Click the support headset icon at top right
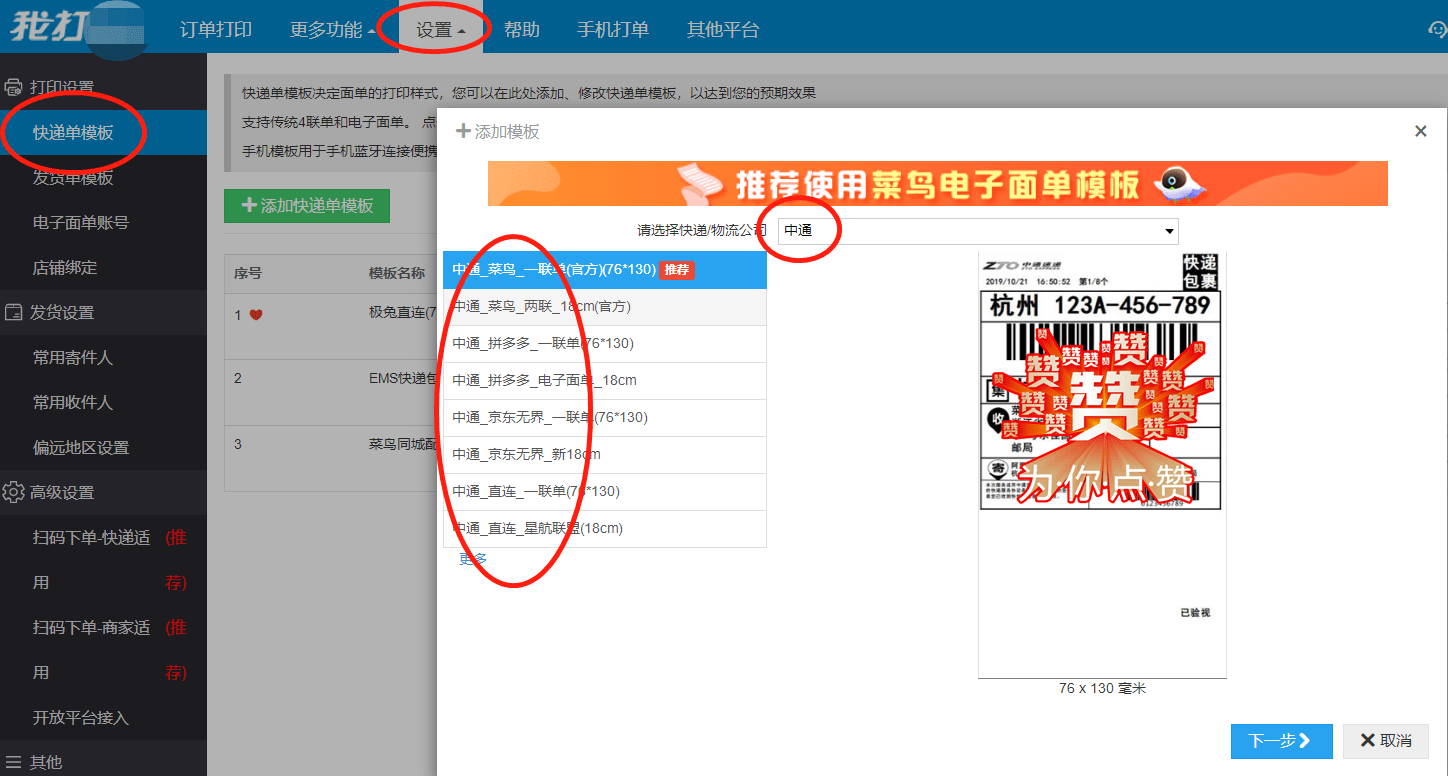 [1438, 29]
